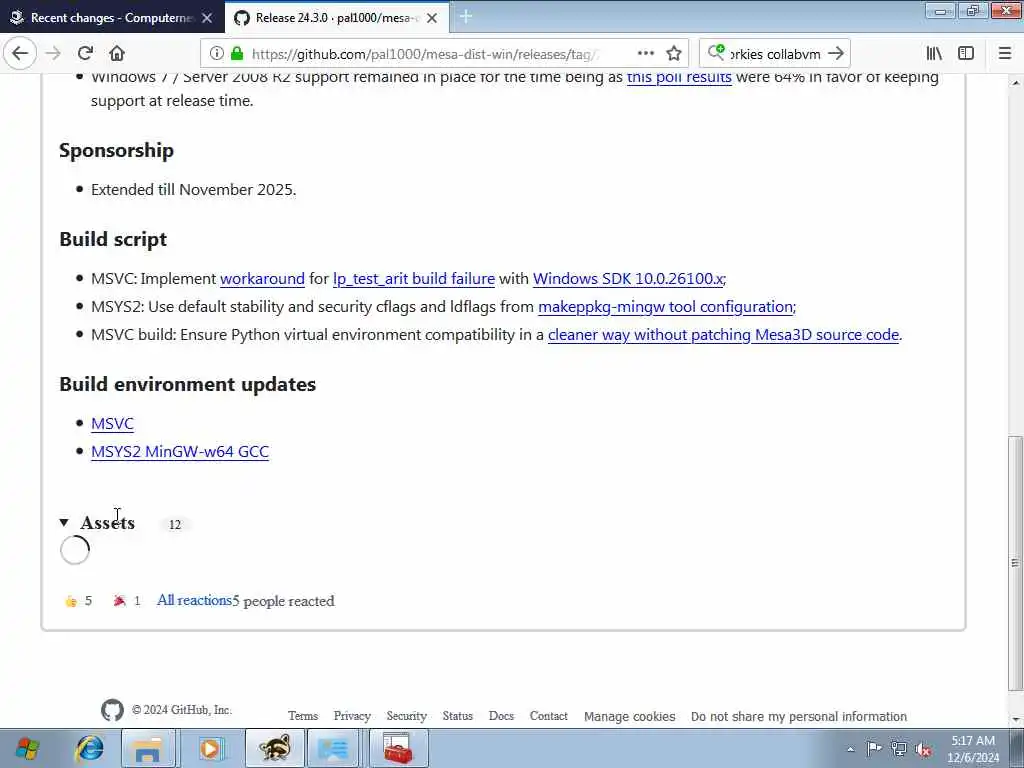
Task: Open Status footer link
Action: click(x=457, y=716)
